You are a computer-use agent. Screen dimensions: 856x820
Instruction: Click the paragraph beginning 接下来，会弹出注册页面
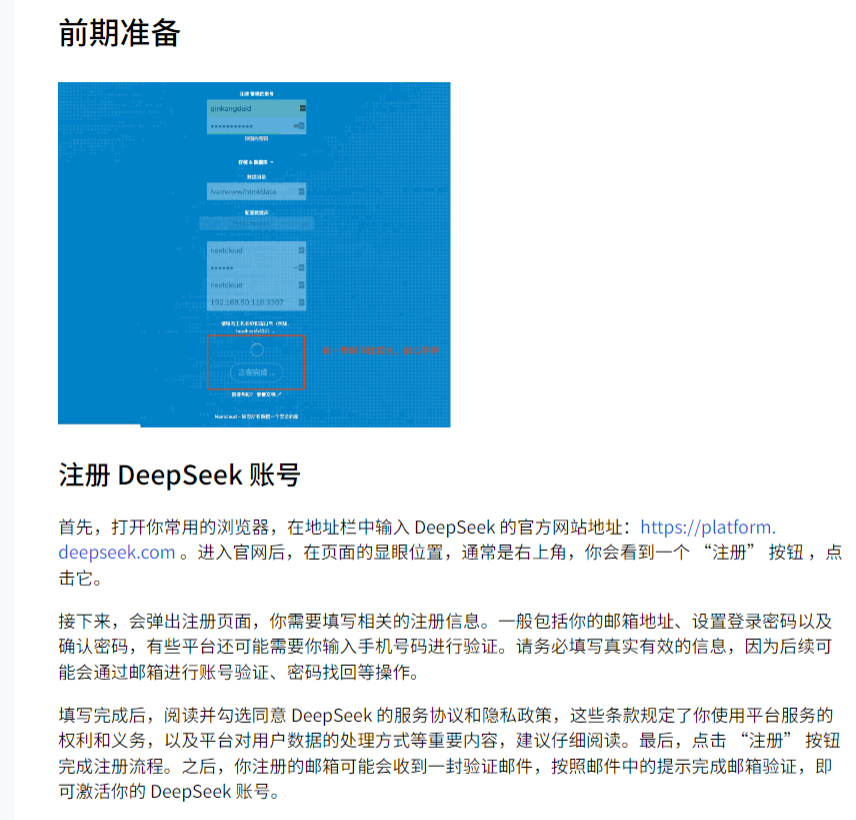[x=445, y=646]
